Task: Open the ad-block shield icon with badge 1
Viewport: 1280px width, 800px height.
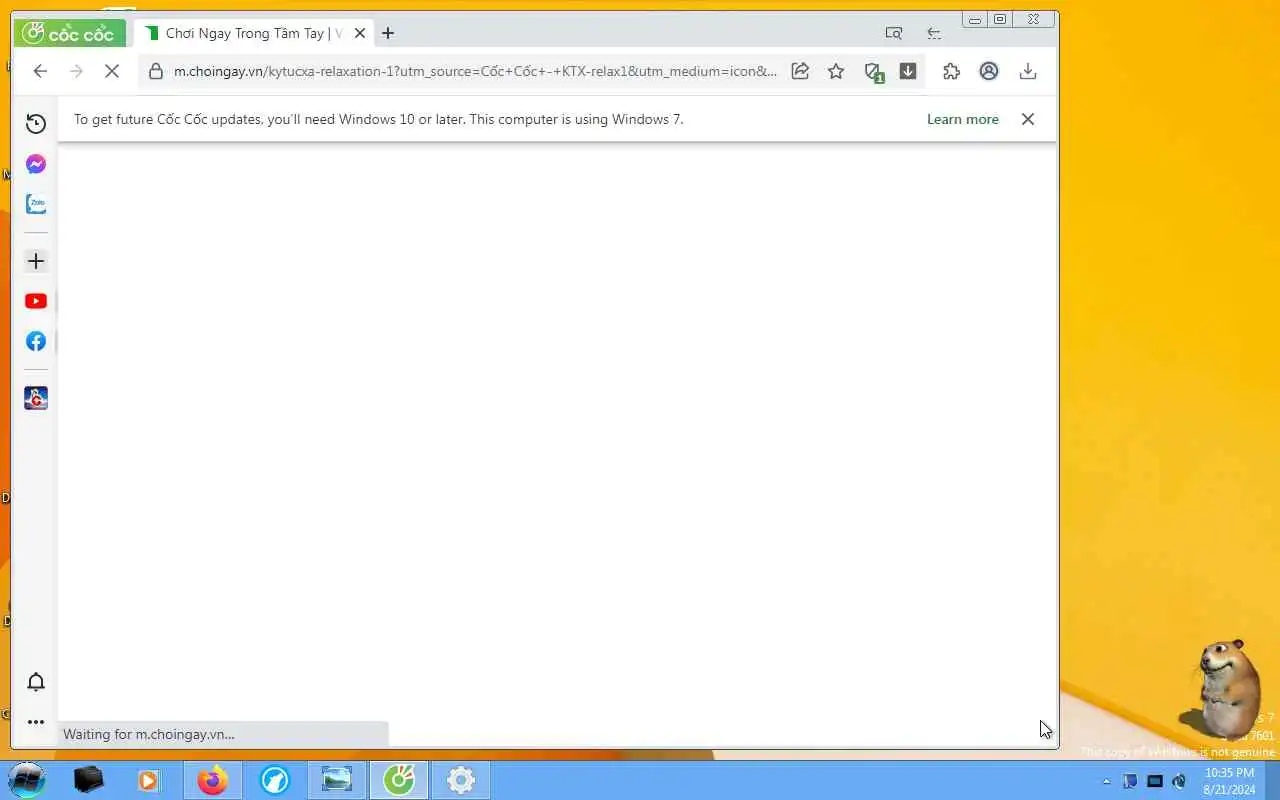Action: coord(873,72)
